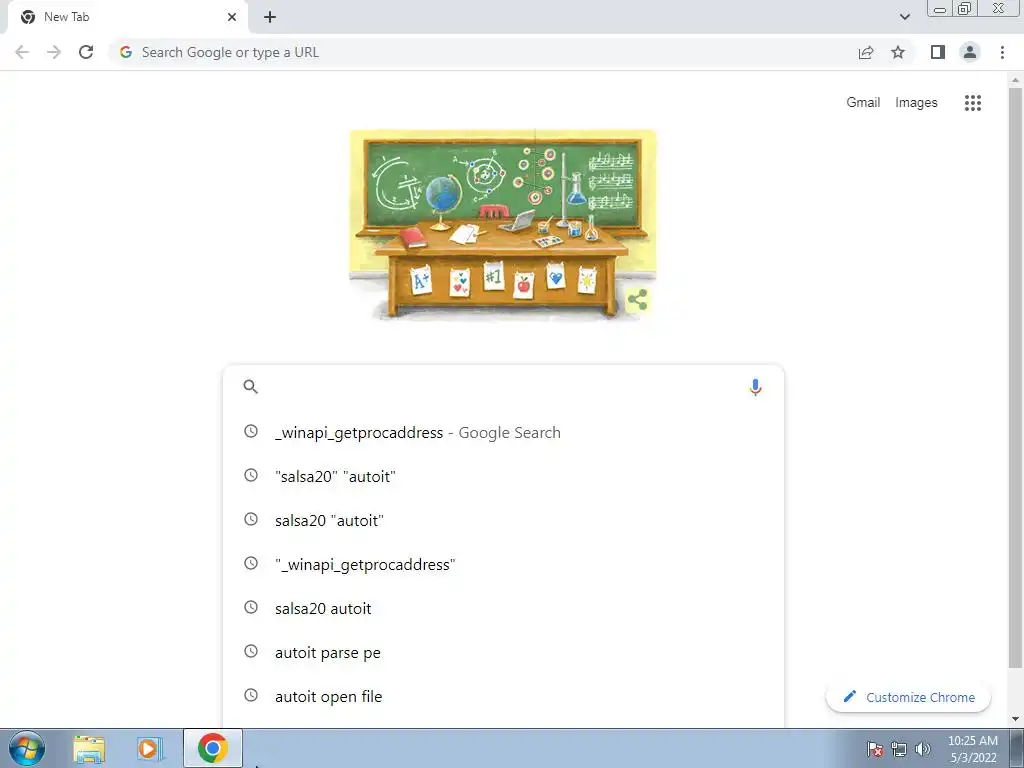This screenshot has width=1024, height=768.
Task: Open Windows Explorer from the taskbar
Action: coord(89,748)
